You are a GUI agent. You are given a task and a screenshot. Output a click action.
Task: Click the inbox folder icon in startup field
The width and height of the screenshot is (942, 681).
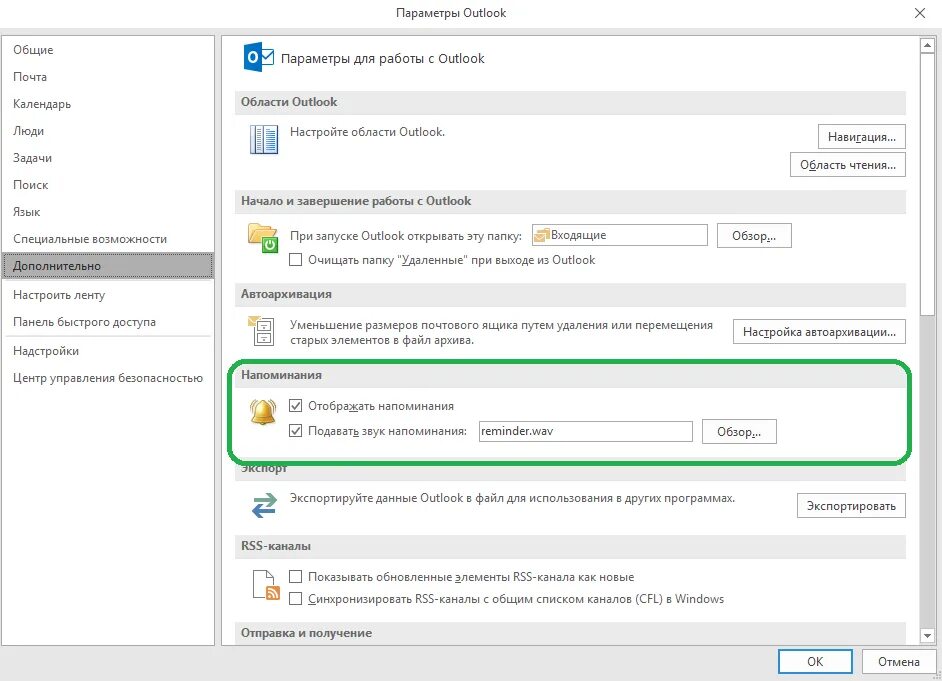point(542,235)
